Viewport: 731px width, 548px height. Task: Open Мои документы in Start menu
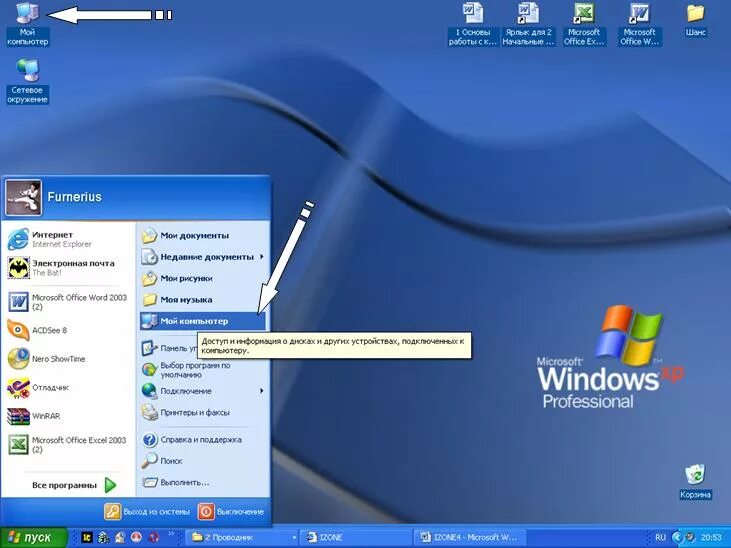click(x=203, y=236)
